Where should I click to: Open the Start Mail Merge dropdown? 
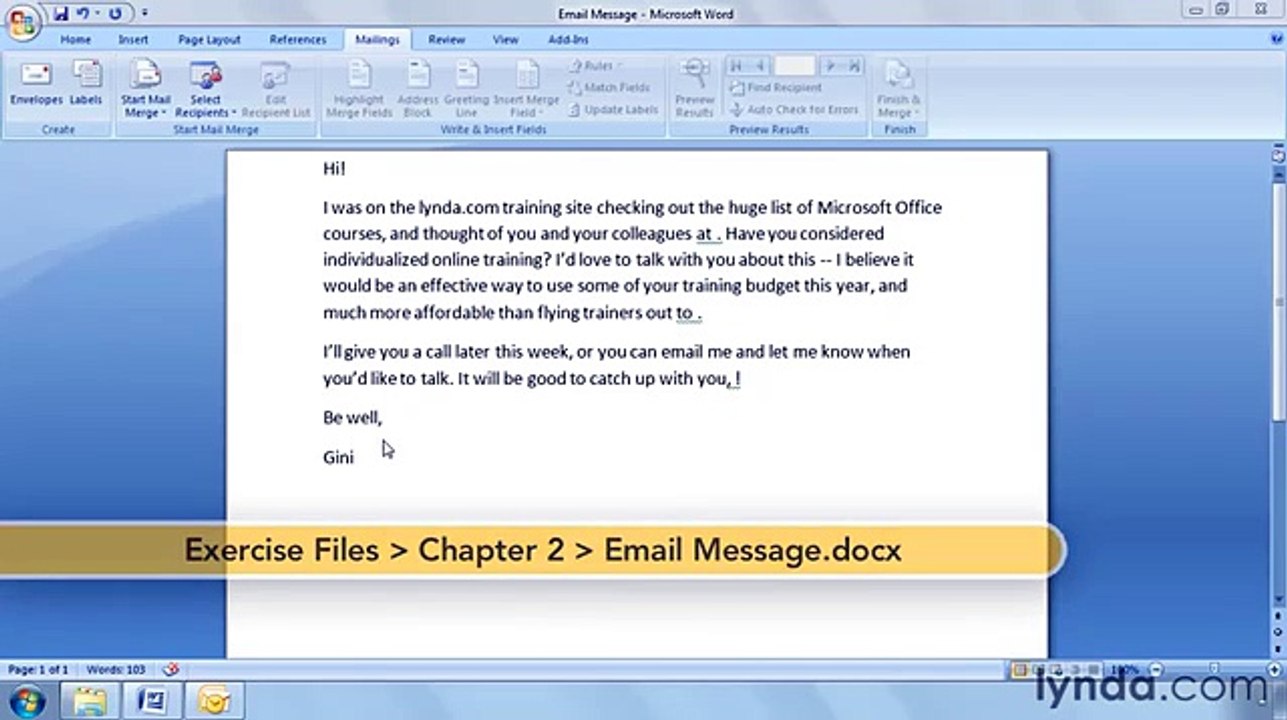pos(146,90)
